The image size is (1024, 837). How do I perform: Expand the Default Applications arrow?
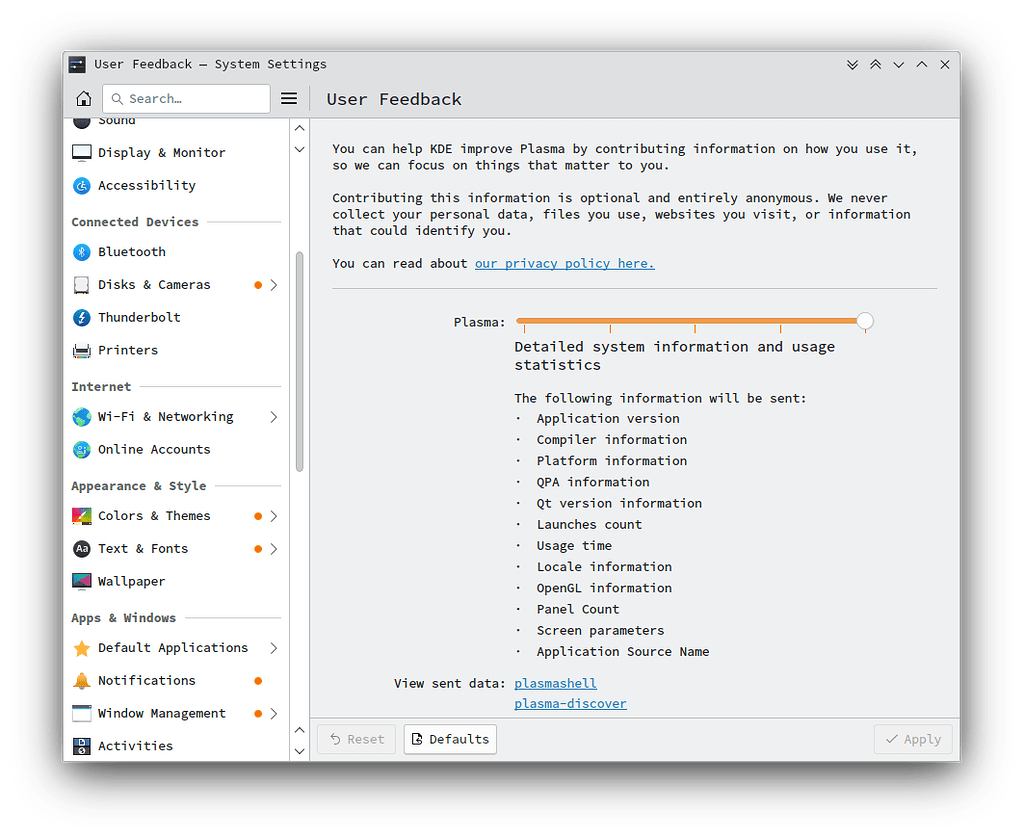click(273, 648)
